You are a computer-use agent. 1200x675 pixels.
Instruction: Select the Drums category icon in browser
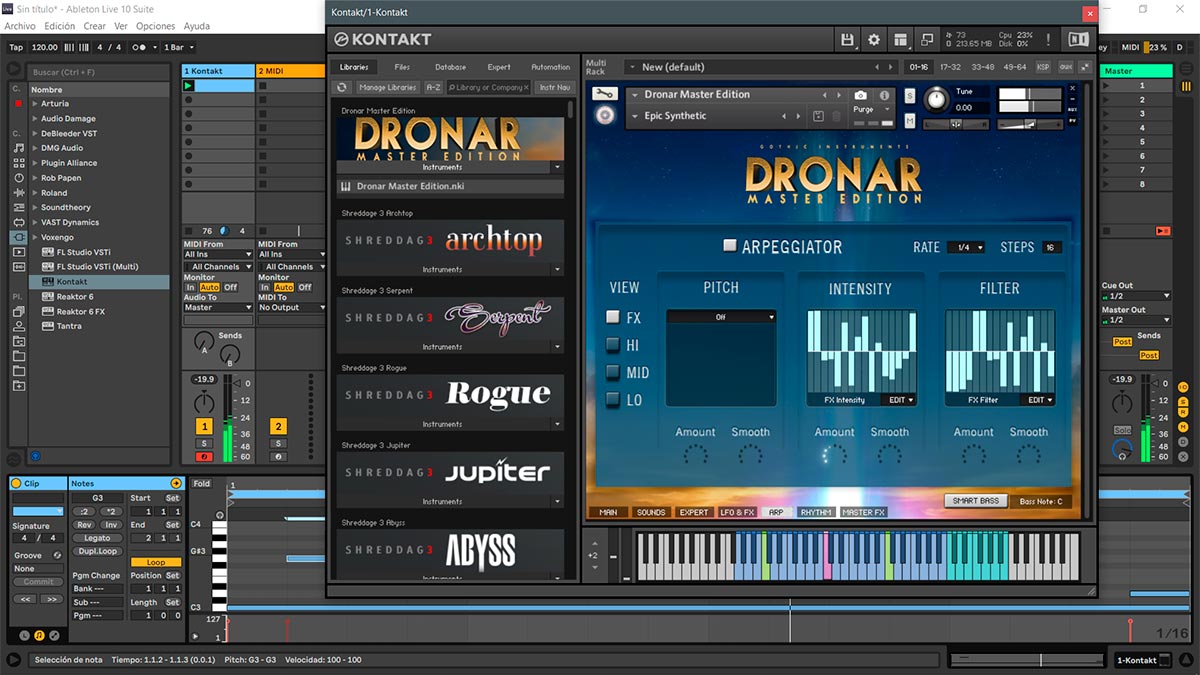point(18,163)
